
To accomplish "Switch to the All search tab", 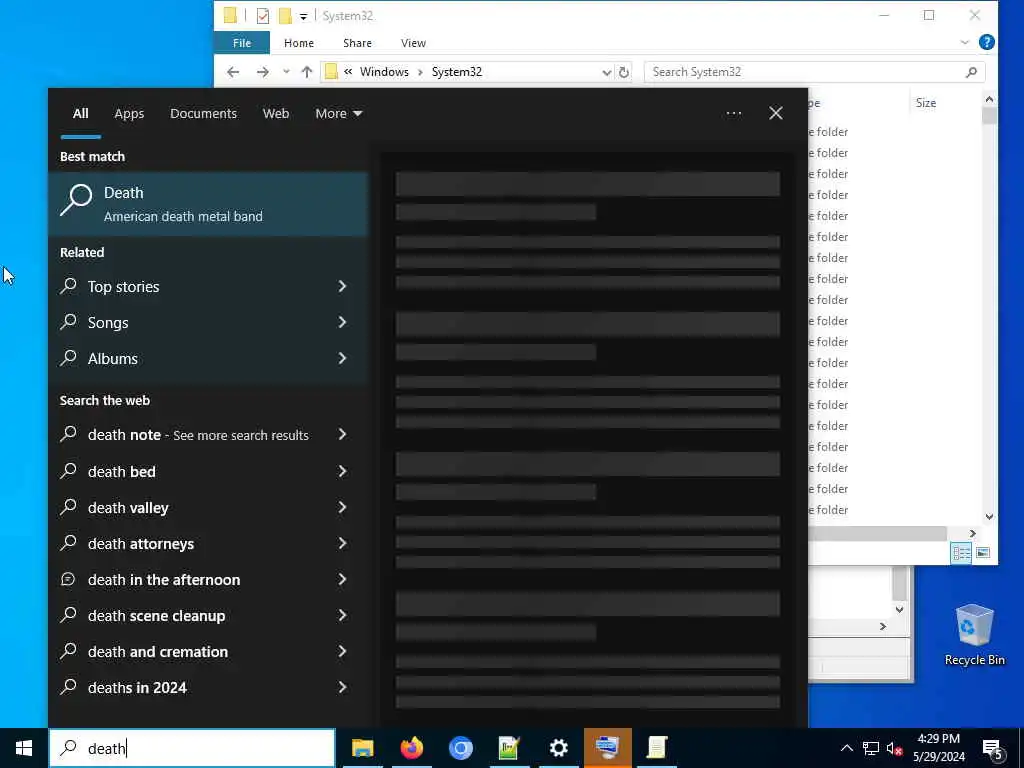I will point(80,114).
